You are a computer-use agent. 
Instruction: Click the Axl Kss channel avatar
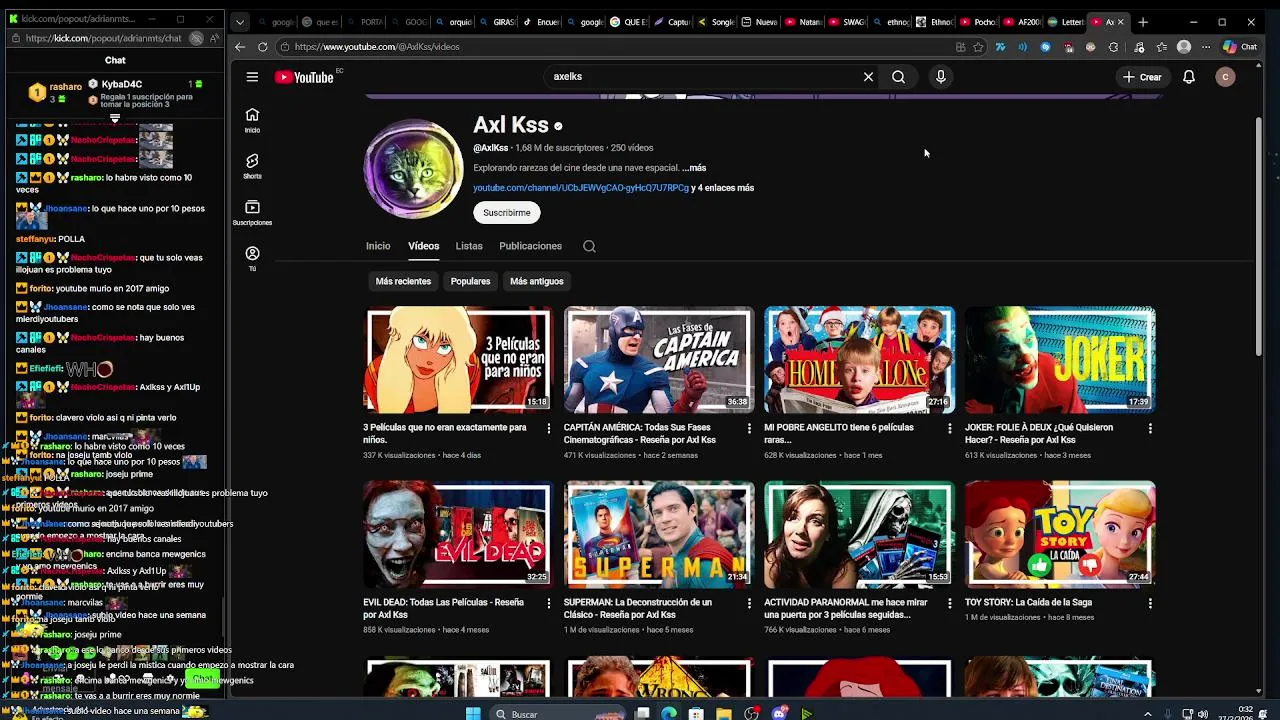[x=413, y=170]
